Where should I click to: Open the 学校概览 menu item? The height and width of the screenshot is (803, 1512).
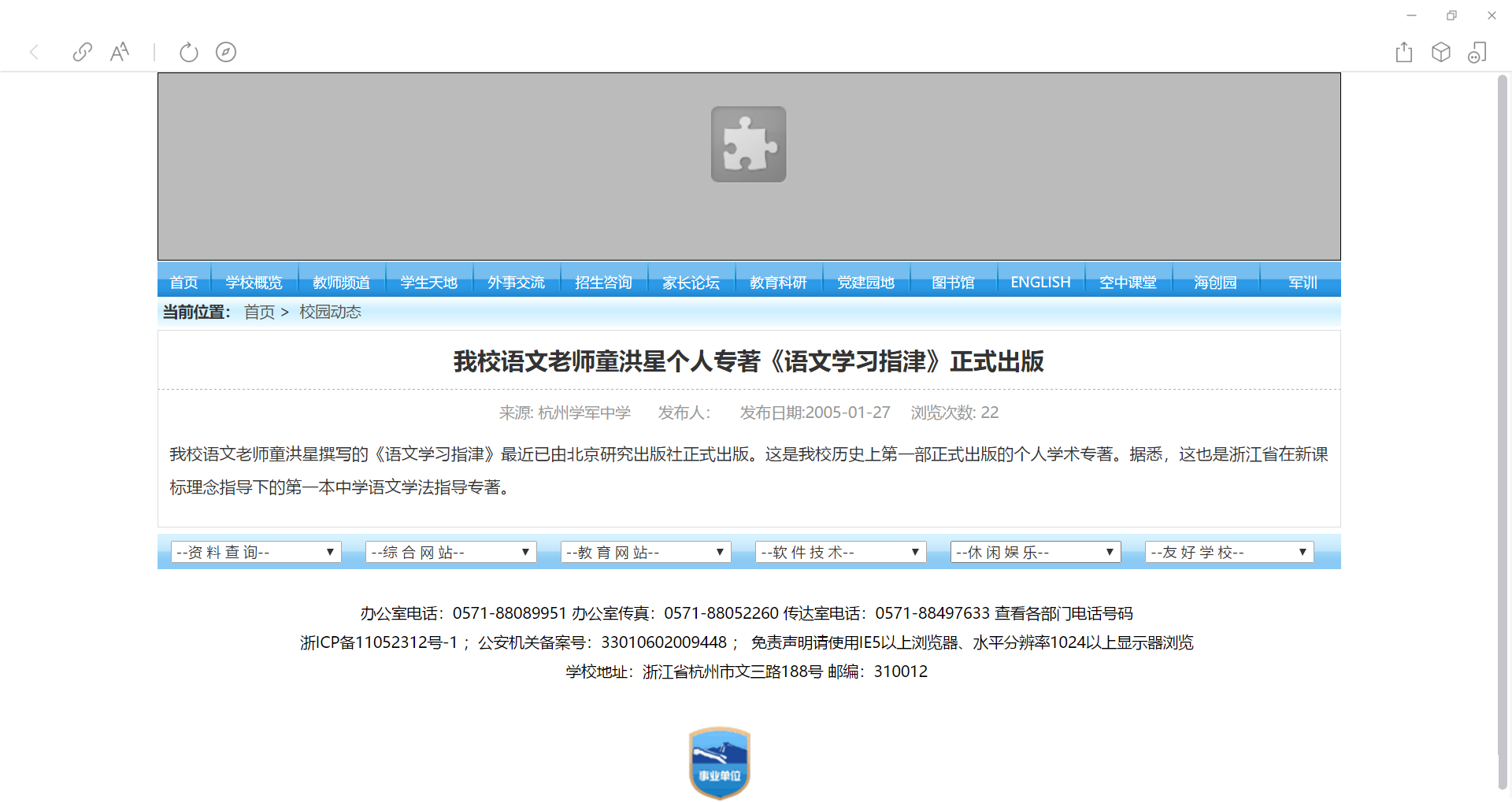click(254, 282)
